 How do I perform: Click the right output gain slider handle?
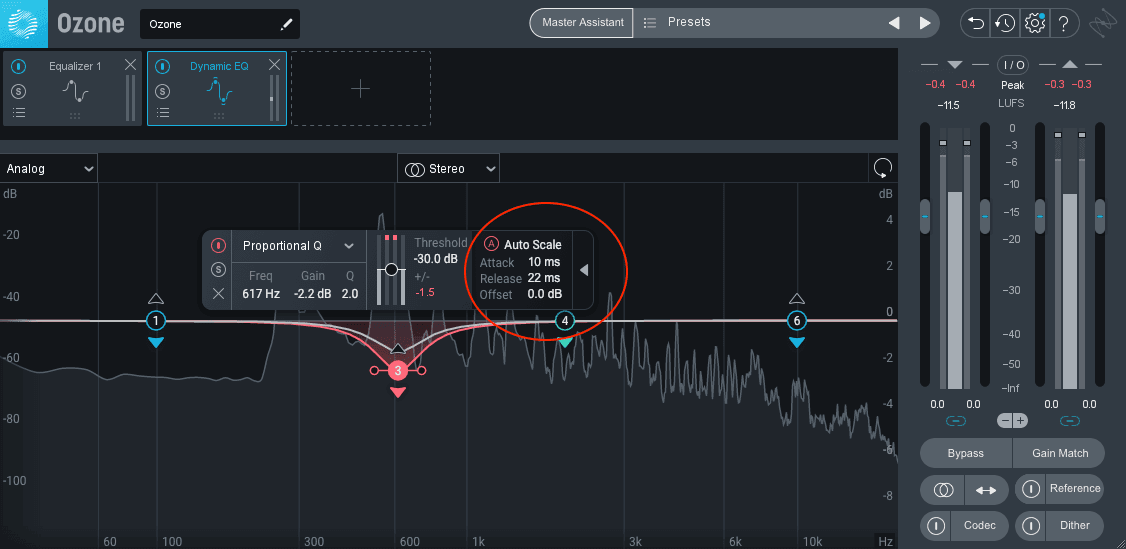1099,216
